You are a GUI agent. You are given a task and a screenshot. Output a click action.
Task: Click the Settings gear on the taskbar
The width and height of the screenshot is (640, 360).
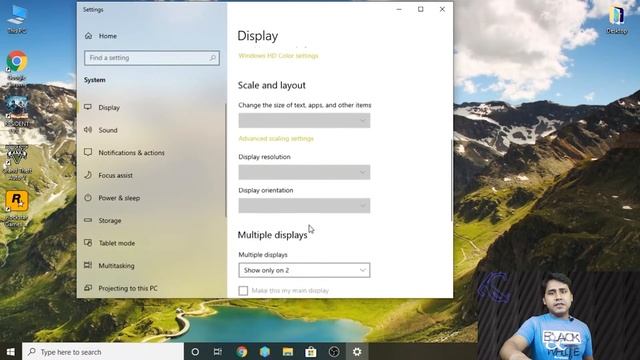point(357,352)
